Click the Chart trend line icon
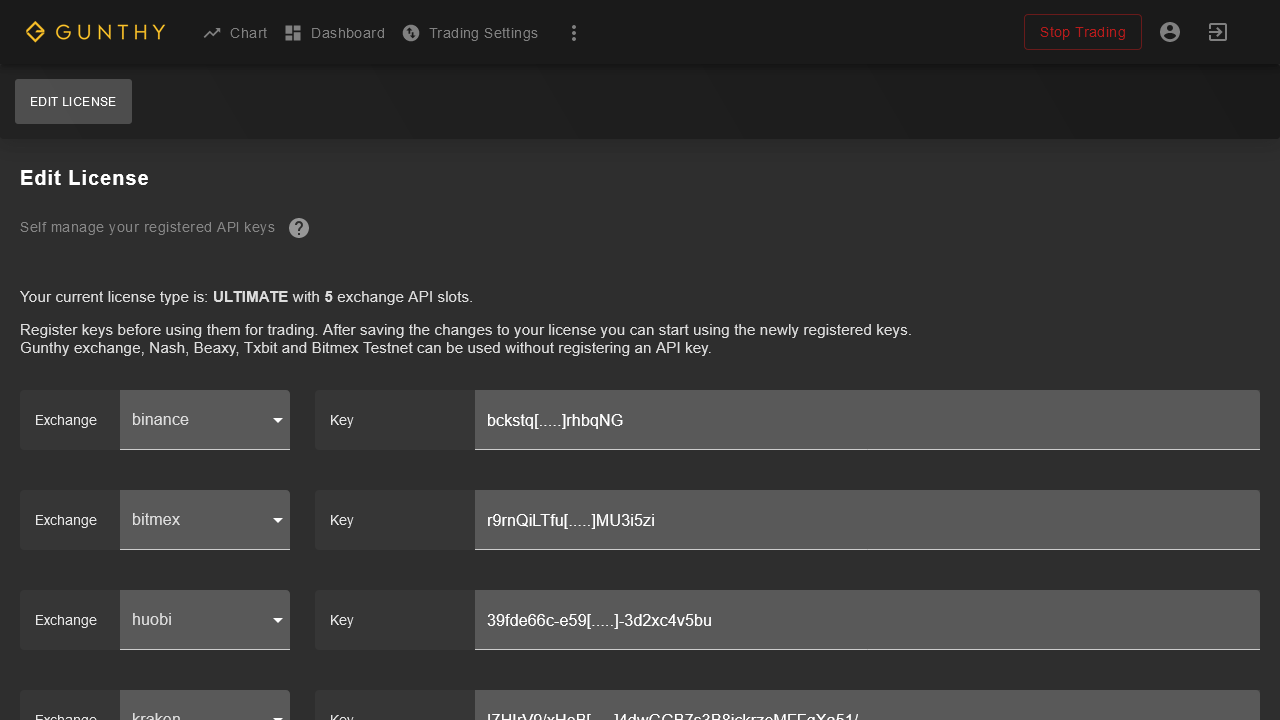Image resolution: width=1280 pixels, height=720 pixels. point(212,33)
